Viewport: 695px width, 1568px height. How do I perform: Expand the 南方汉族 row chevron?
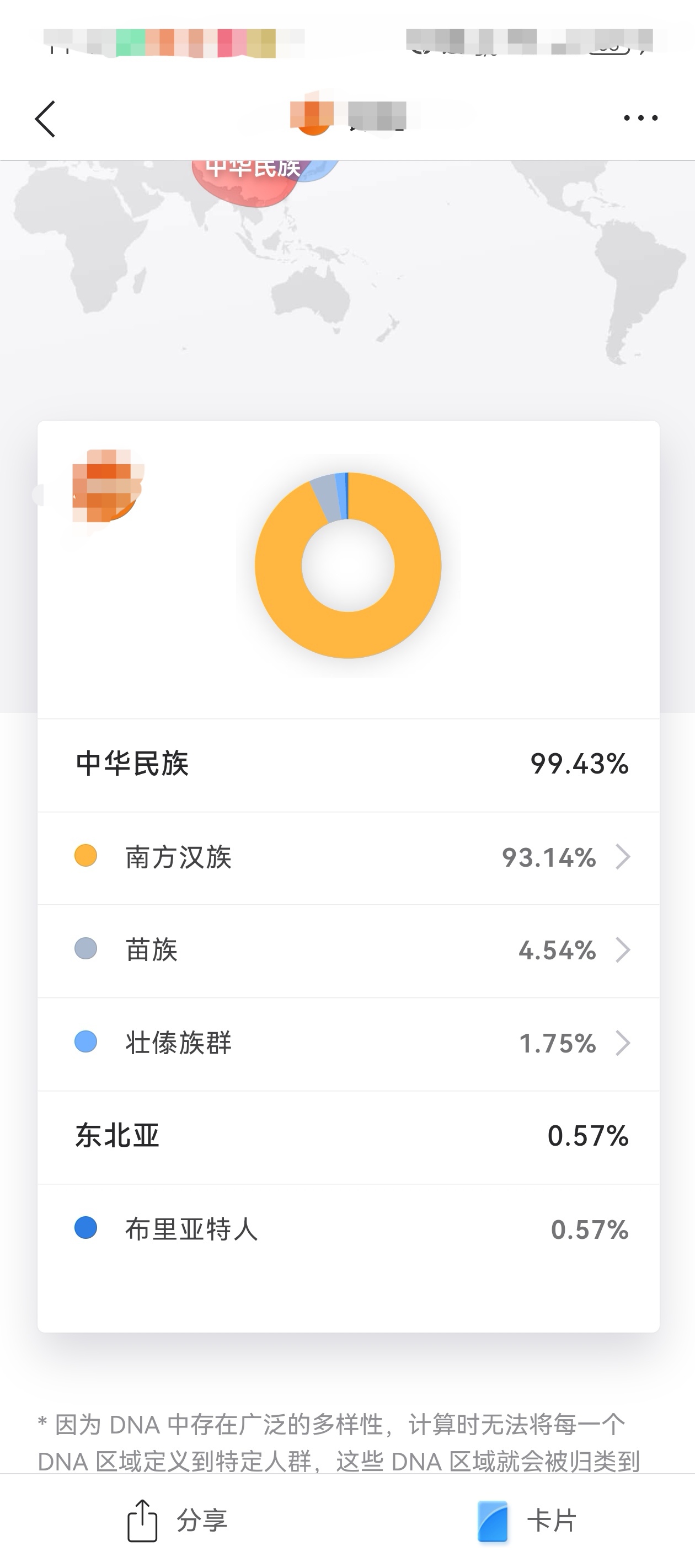tap(623, 857)
